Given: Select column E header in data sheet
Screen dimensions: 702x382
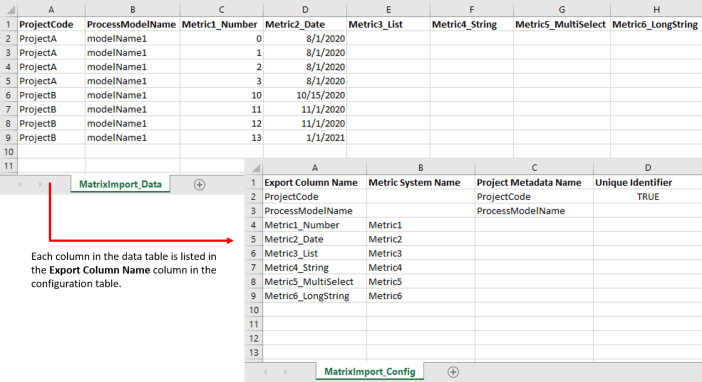Looking at the screenshot, I should 388,9.
